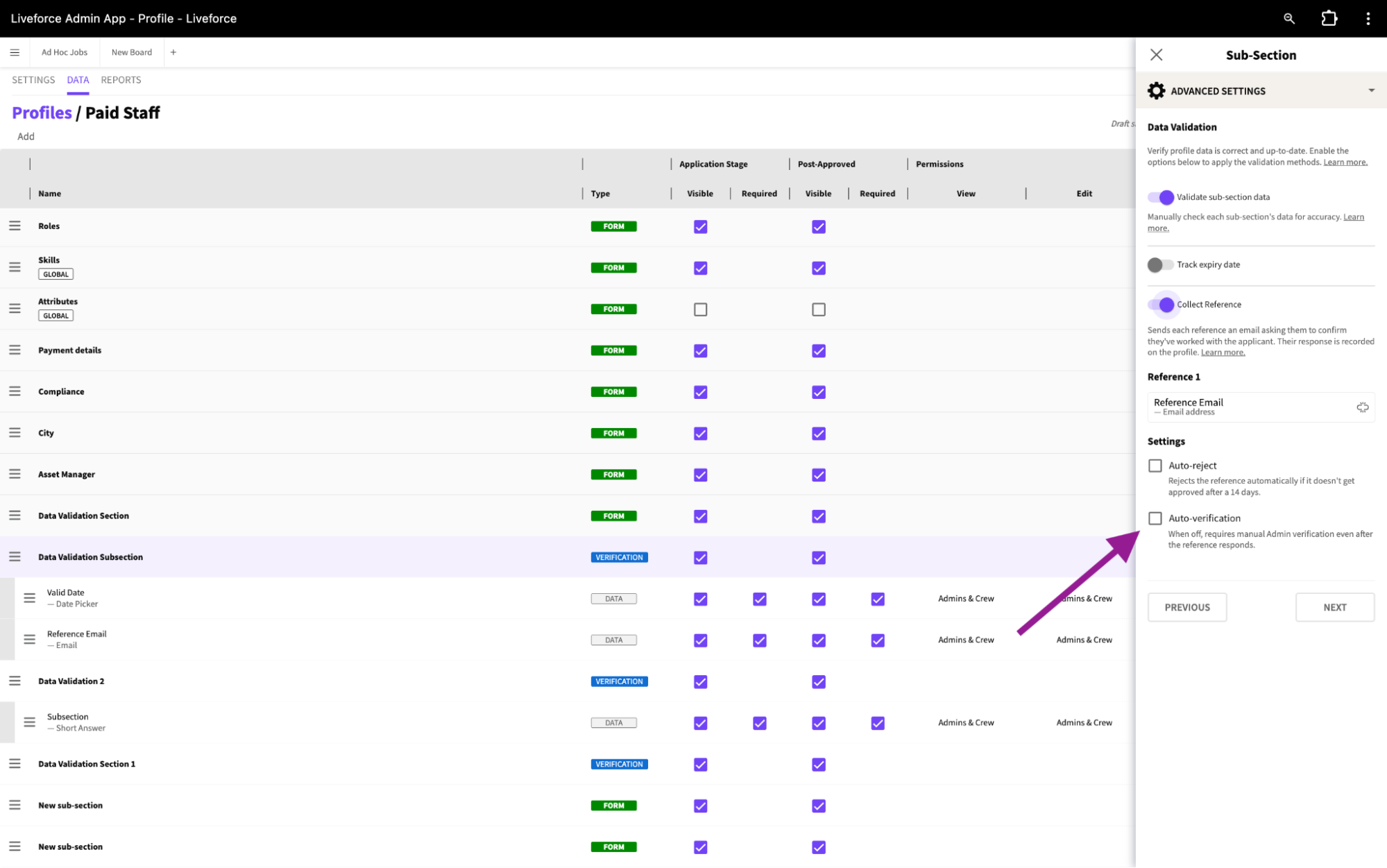Uncheck Valid Date Application Stage Required checkbox
This screenshot has height=868, width=1387.
coord(760,599)
